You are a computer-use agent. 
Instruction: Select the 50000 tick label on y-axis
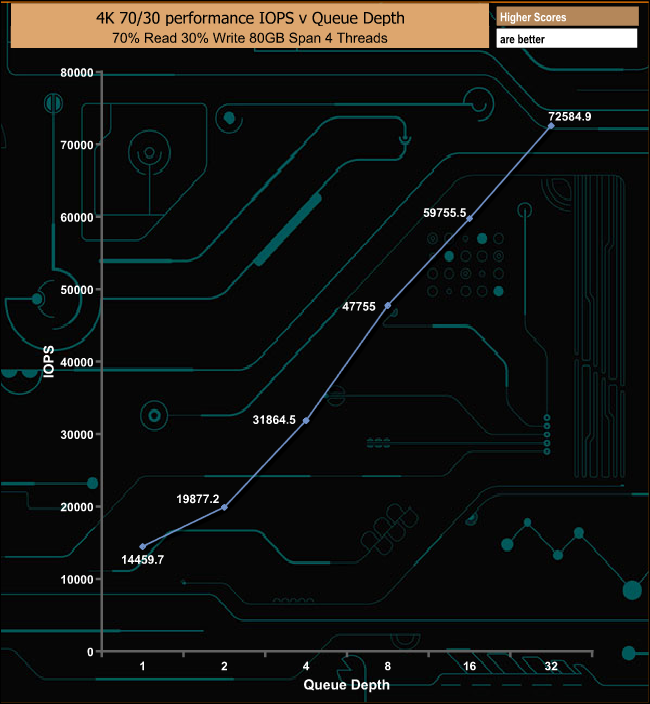pos(76,290)
